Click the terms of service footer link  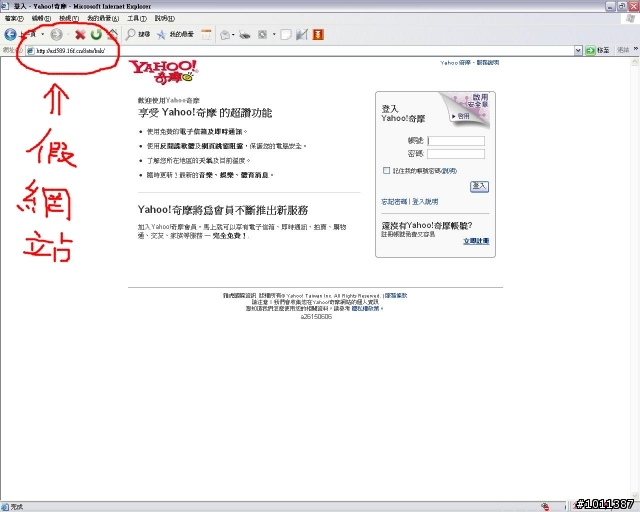tap(396, 295)
